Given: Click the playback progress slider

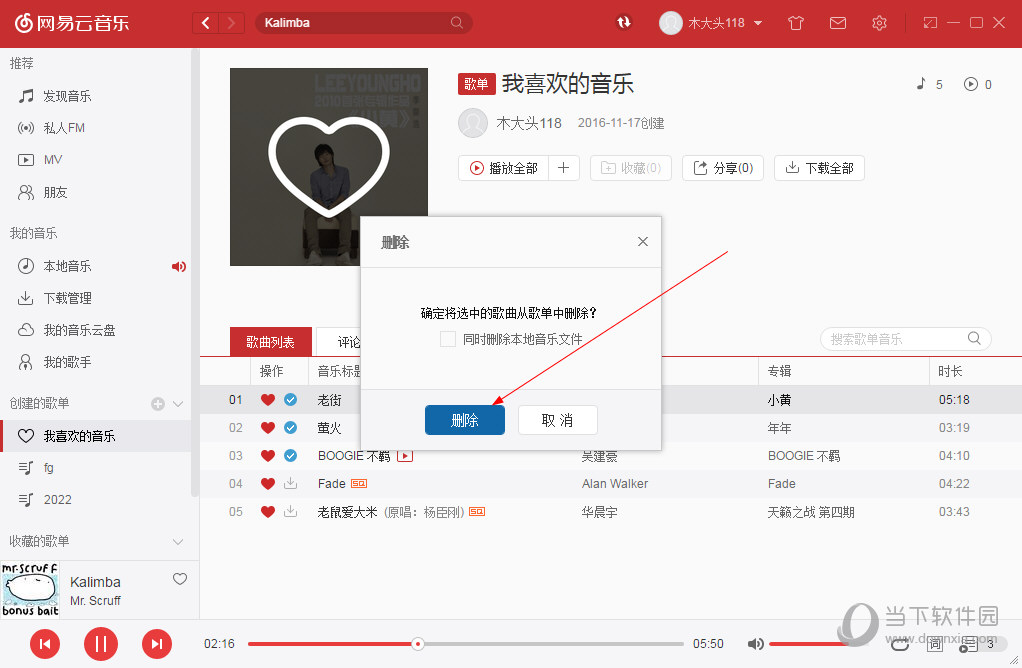Looking at the screenshot, I should coord(417,644).
